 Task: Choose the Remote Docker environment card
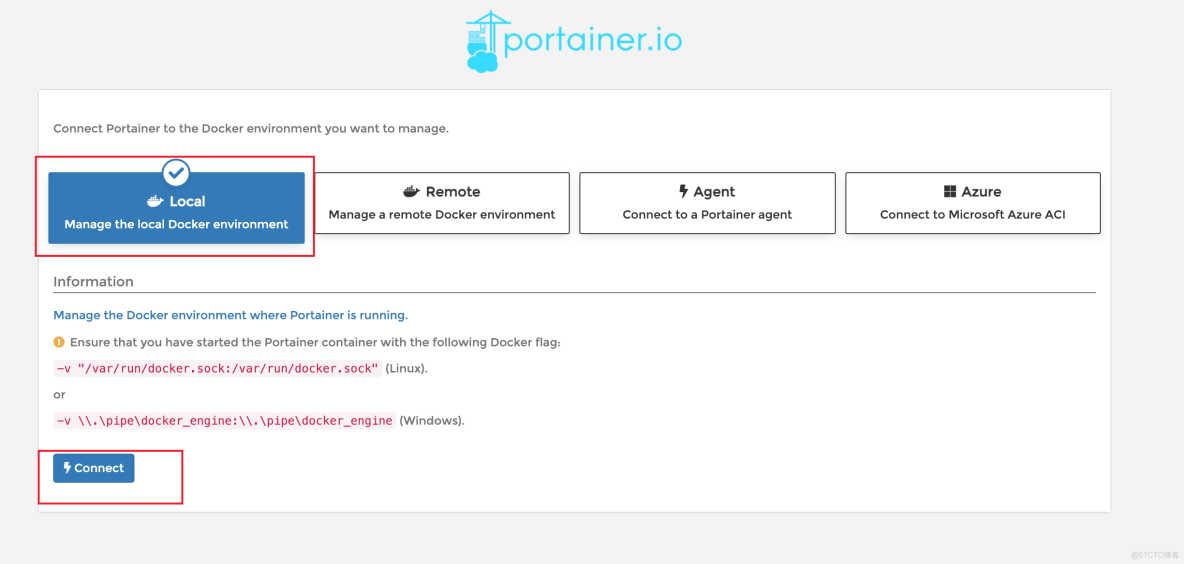point(442,203)
